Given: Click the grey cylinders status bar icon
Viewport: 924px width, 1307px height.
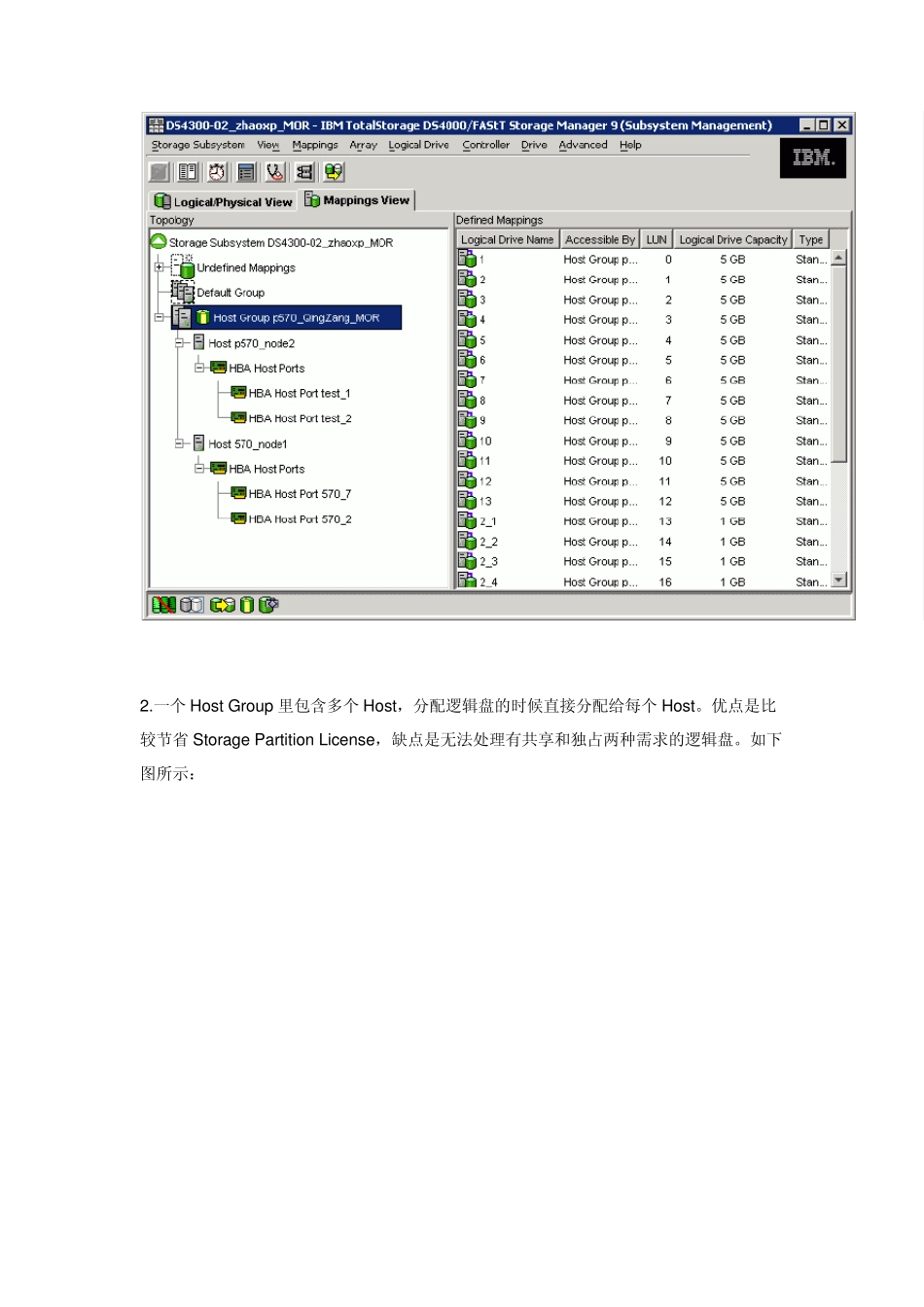Looking at the screenshot, I should click(x=192, y=605).
